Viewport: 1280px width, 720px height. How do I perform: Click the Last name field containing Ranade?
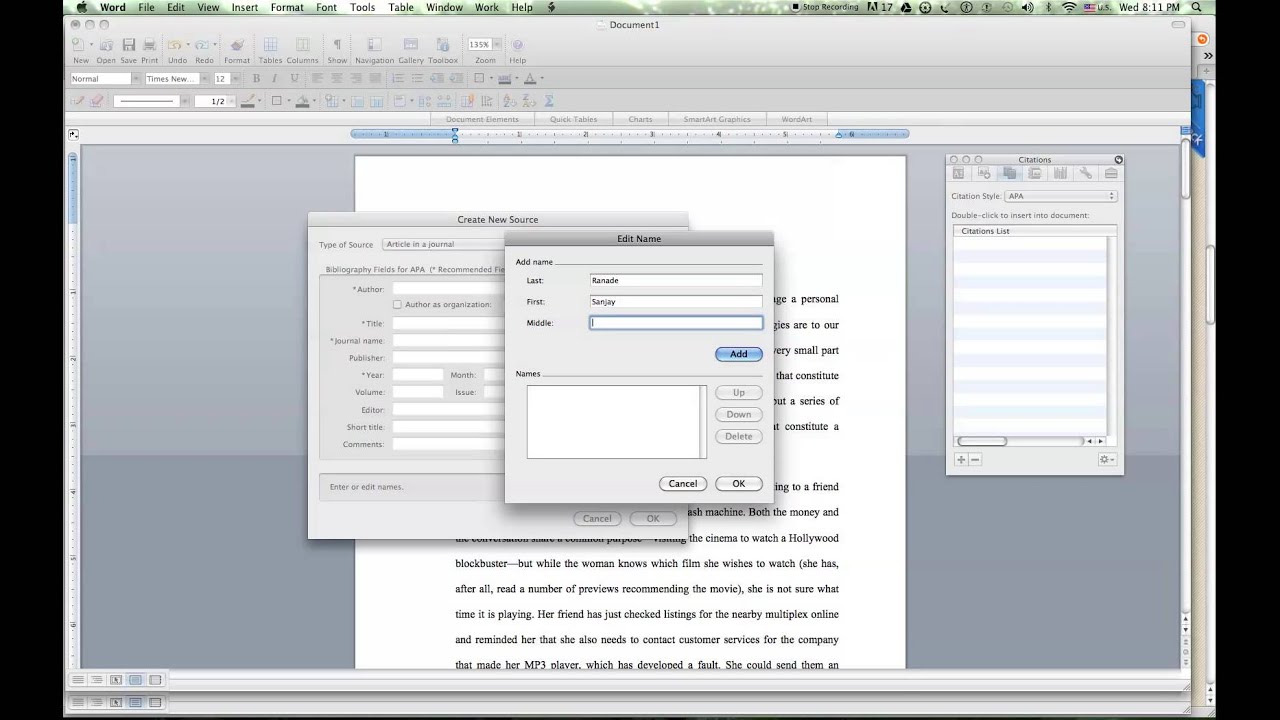coord(676,281)
